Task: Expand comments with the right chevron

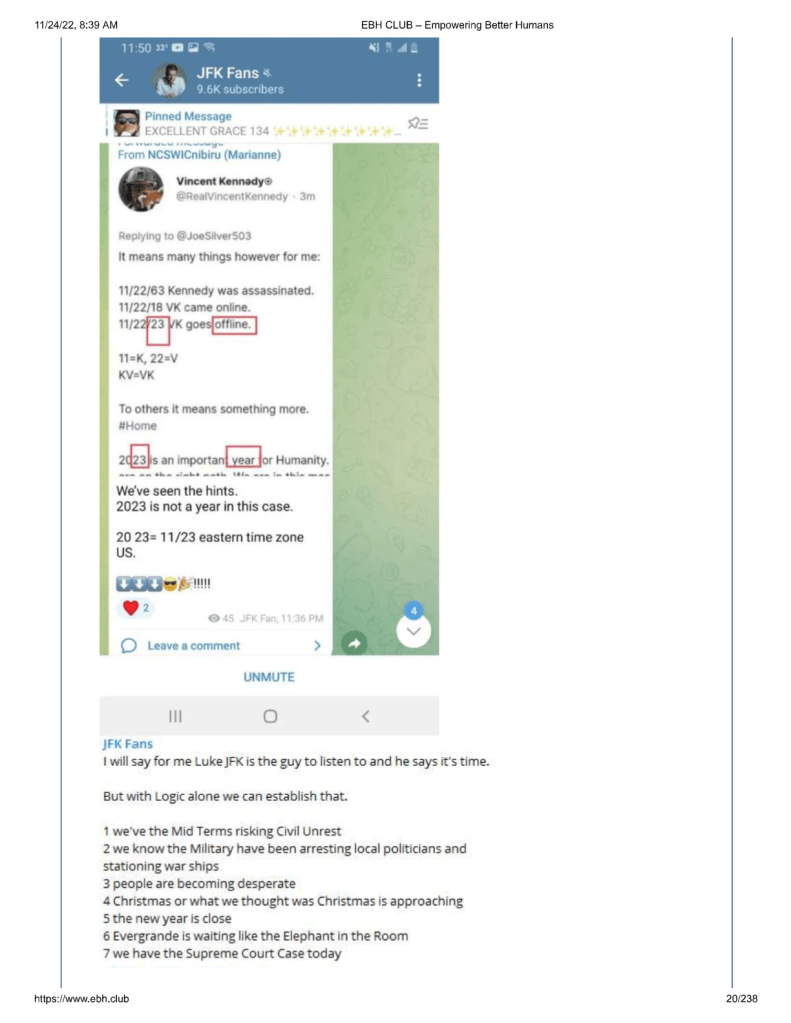Action: 317,646
